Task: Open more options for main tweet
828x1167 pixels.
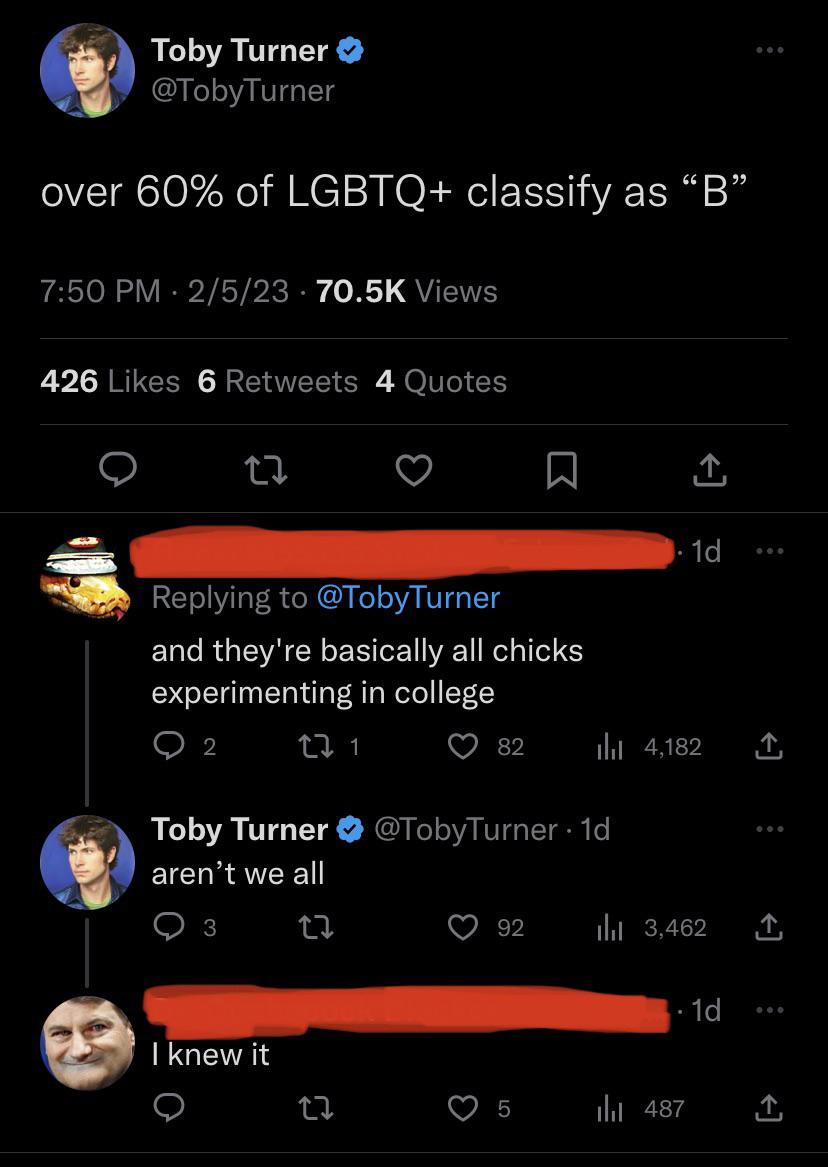Action: point(769,51)
